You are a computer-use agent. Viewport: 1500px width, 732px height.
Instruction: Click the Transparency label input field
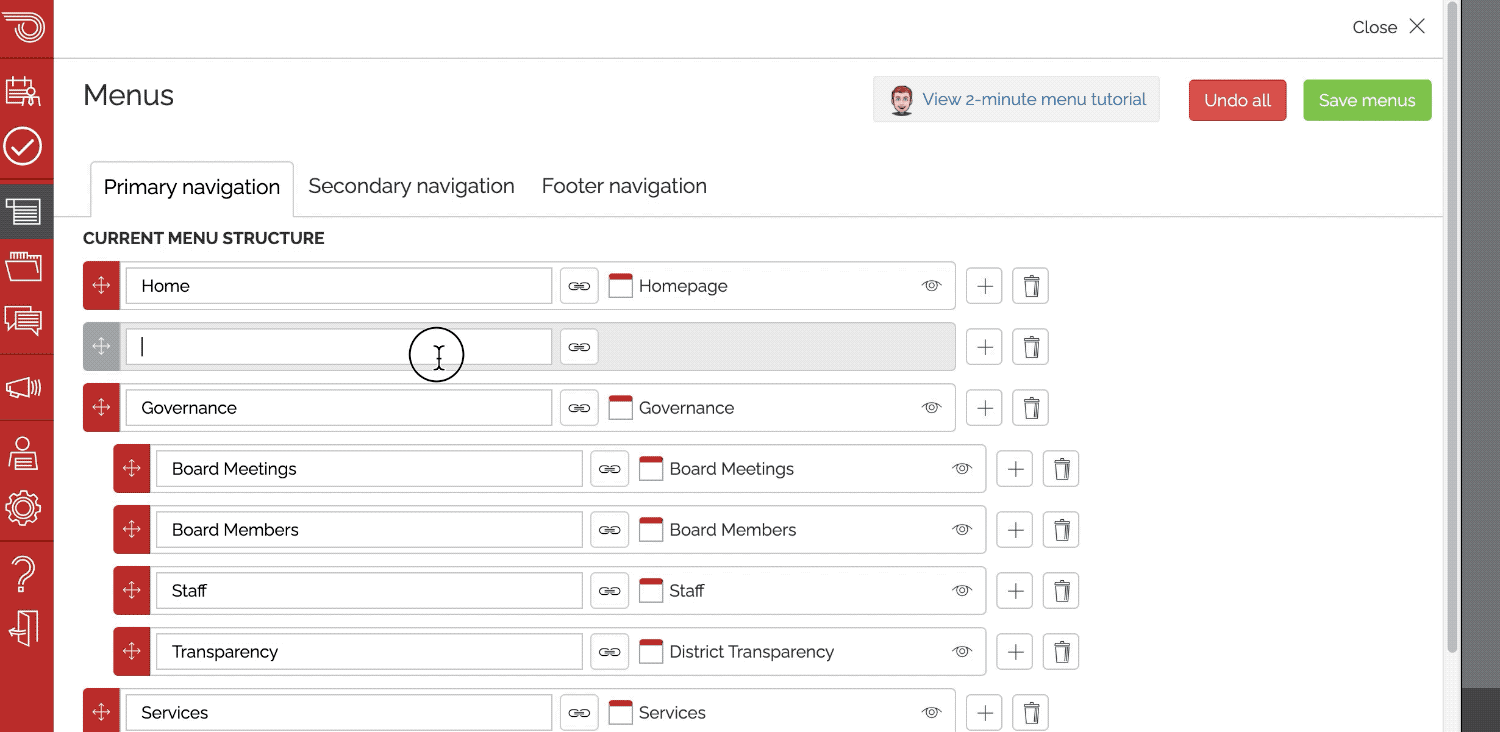[x=369, y=652]
